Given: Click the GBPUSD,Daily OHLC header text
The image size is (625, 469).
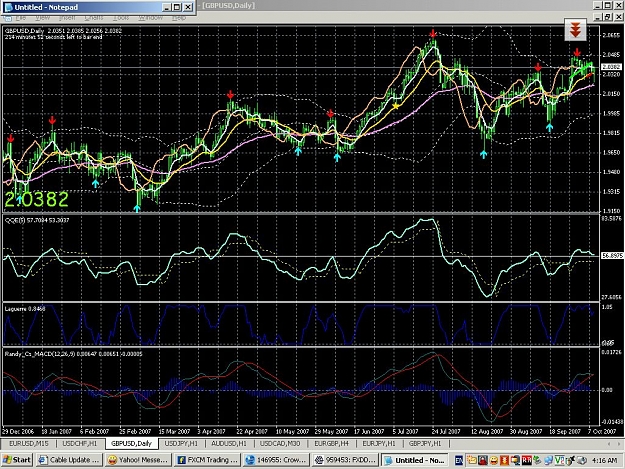Looking at the screenshot, I should click(63, 31).
